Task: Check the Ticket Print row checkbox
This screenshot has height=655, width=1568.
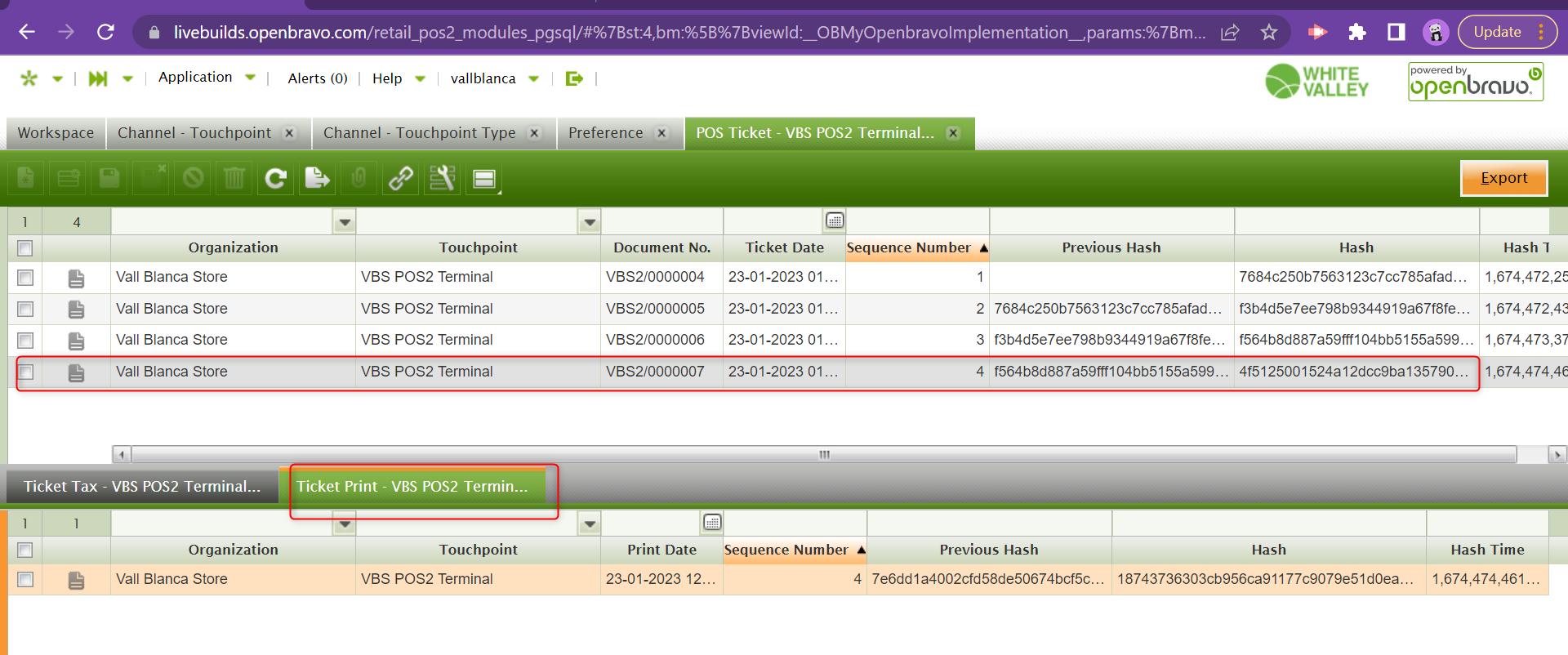Action: 25,579
